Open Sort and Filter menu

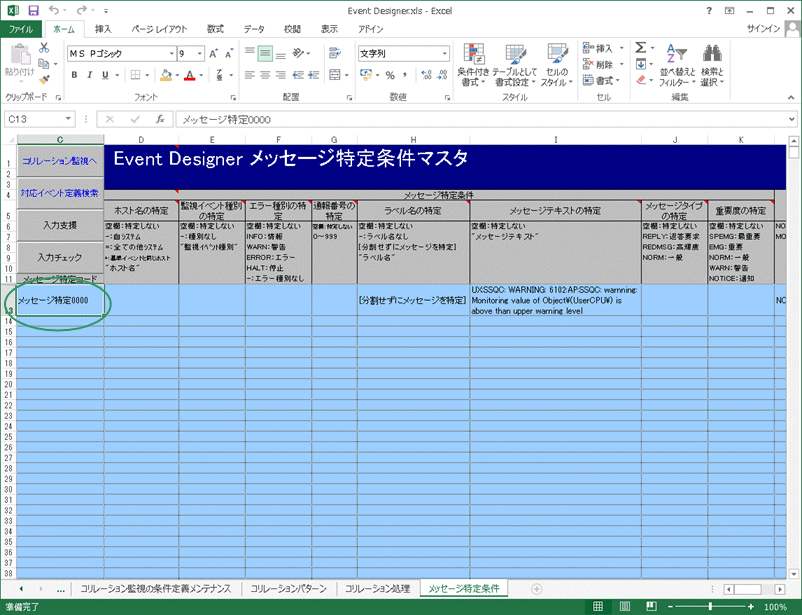(677, 65)
